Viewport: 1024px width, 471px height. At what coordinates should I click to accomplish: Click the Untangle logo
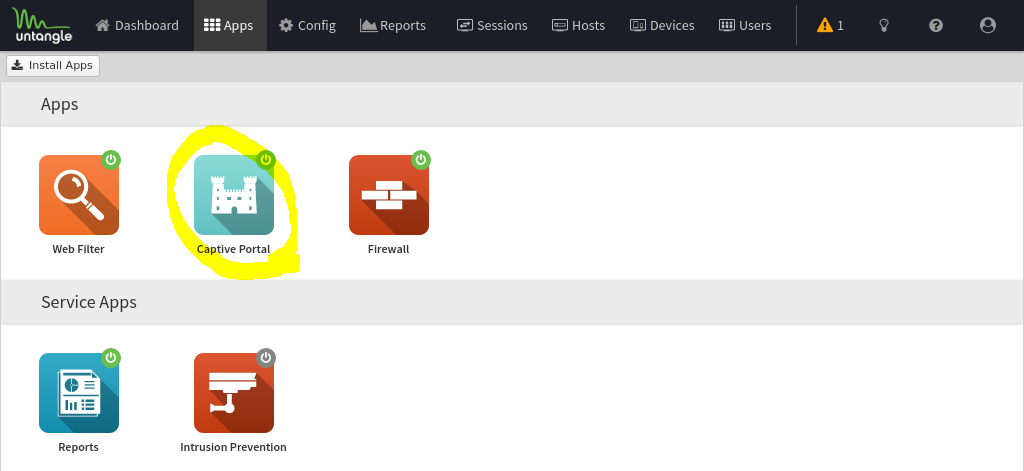(42, 25)
